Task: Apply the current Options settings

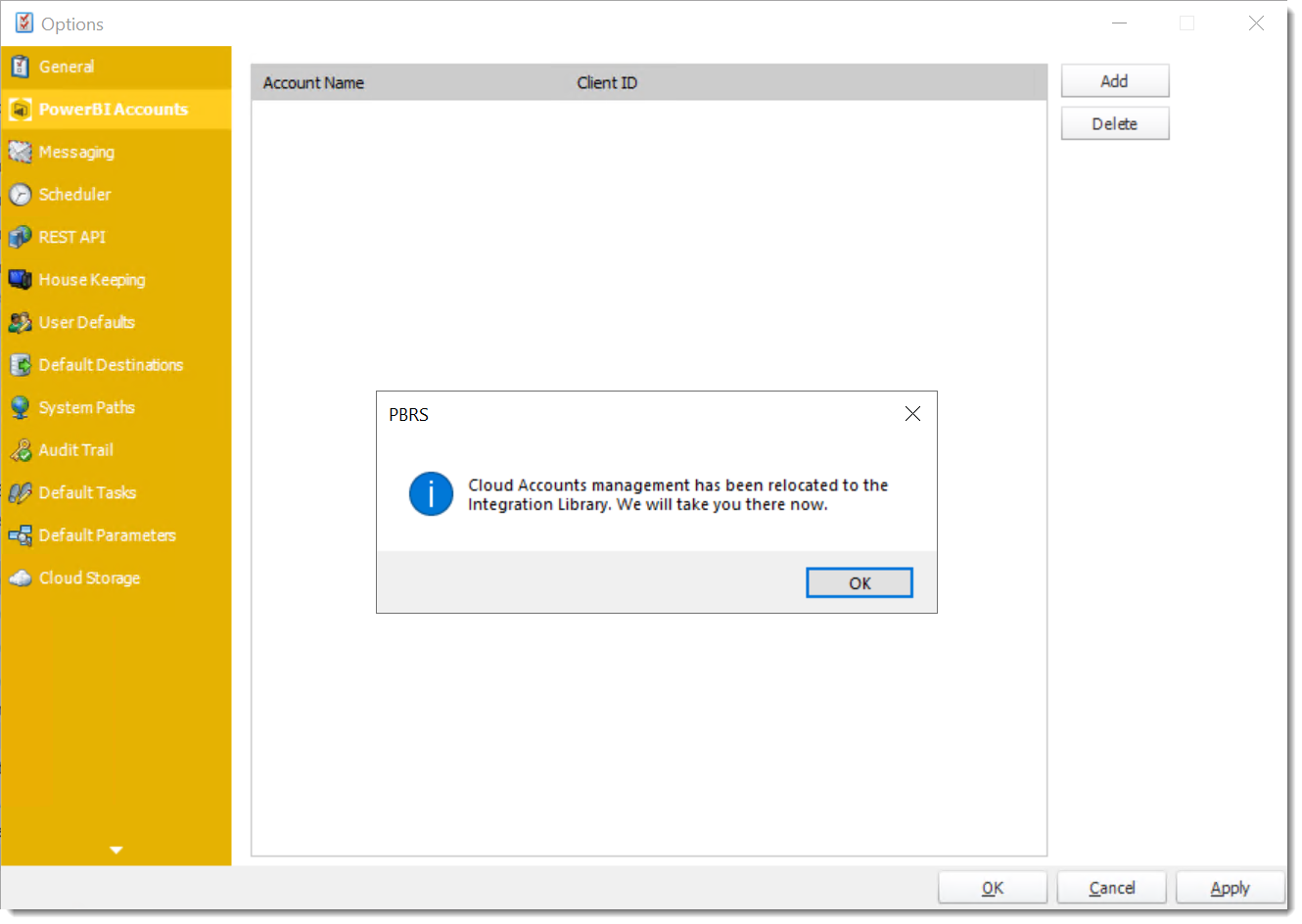Action: (x=1231, y=888)
